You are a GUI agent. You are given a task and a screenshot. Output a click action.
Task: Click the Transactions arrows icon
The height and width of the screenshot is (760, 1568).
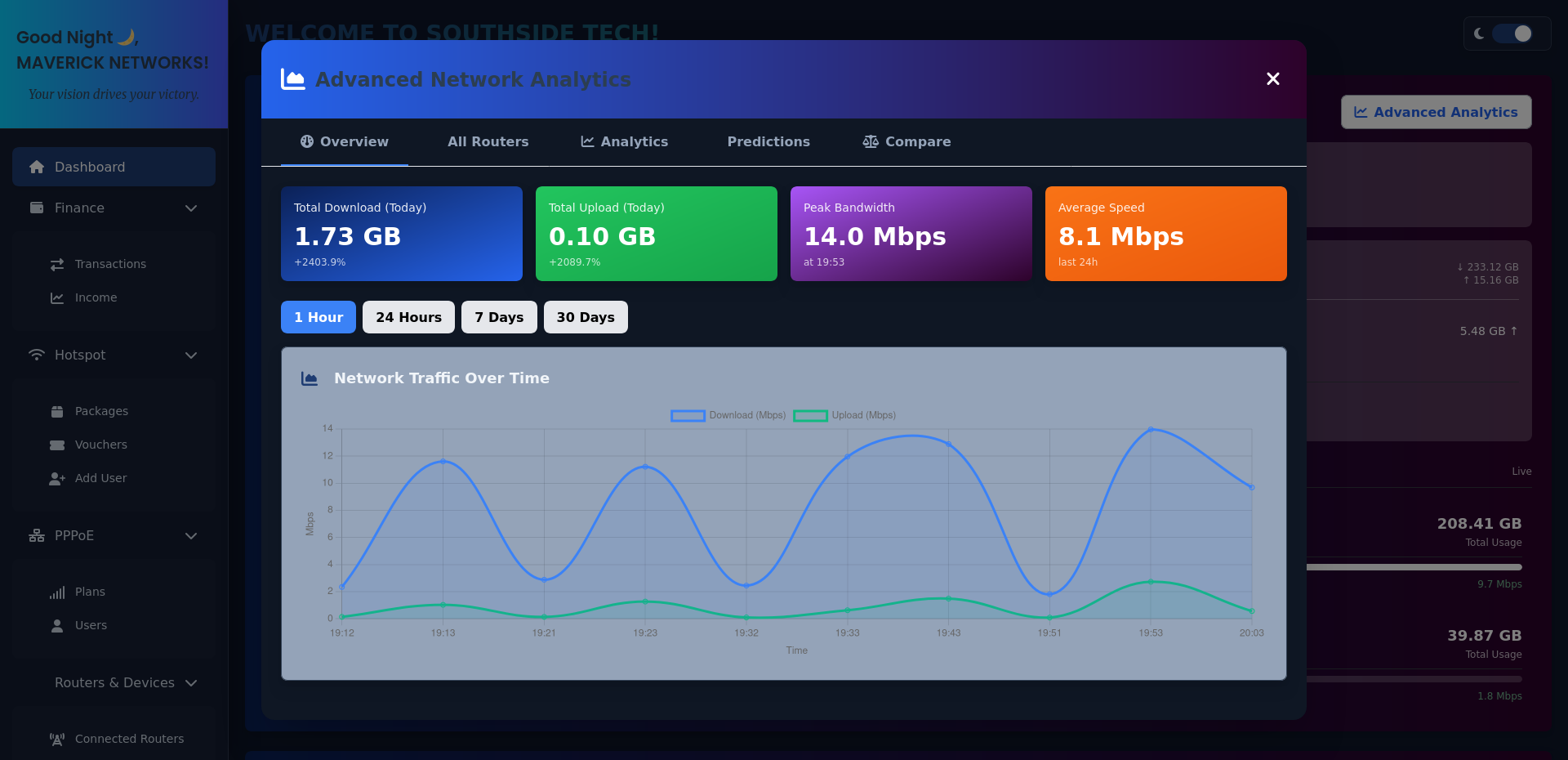[57, 264]
